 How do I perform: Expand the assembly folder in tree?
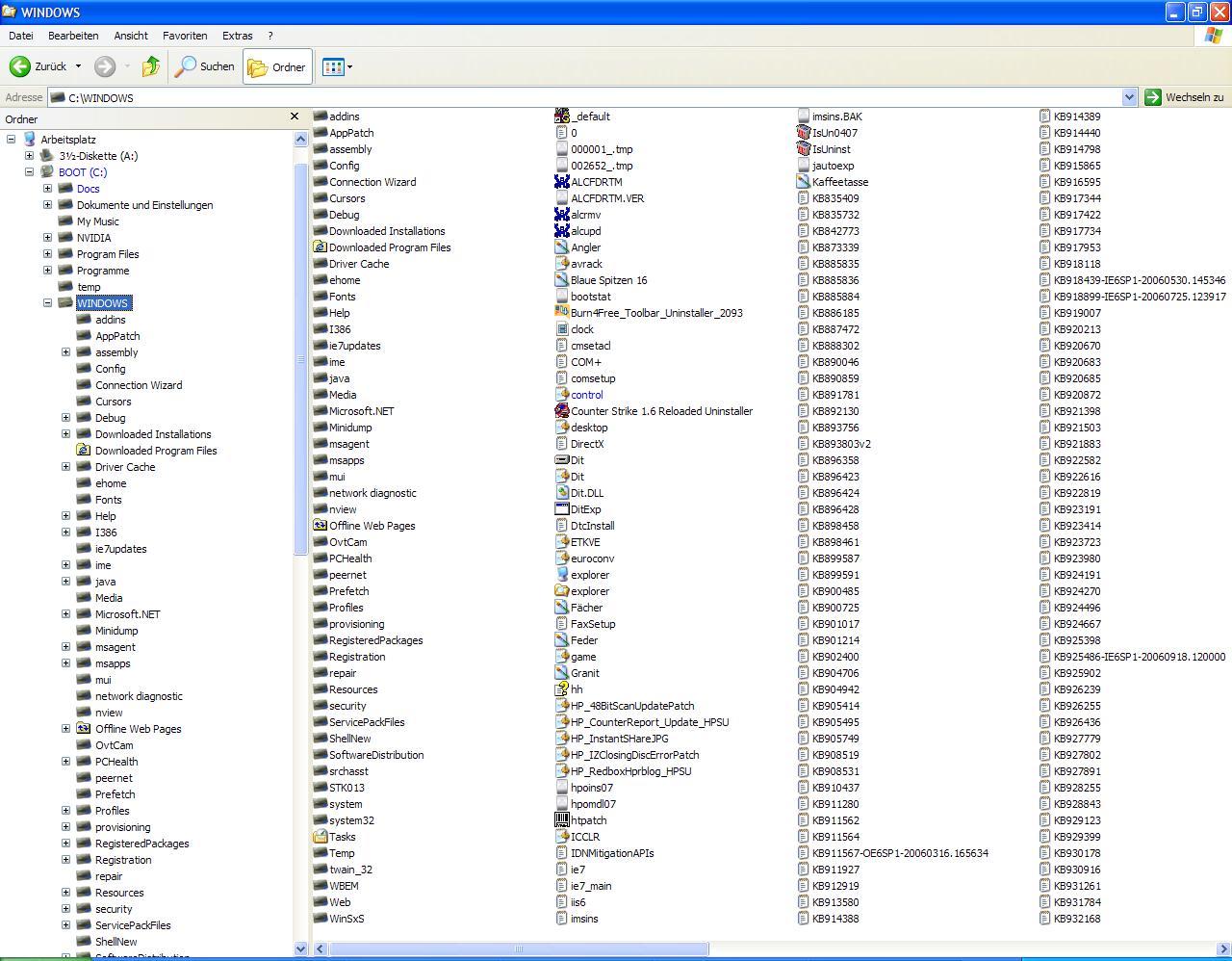pyautogui.click(x=66, y=352)
